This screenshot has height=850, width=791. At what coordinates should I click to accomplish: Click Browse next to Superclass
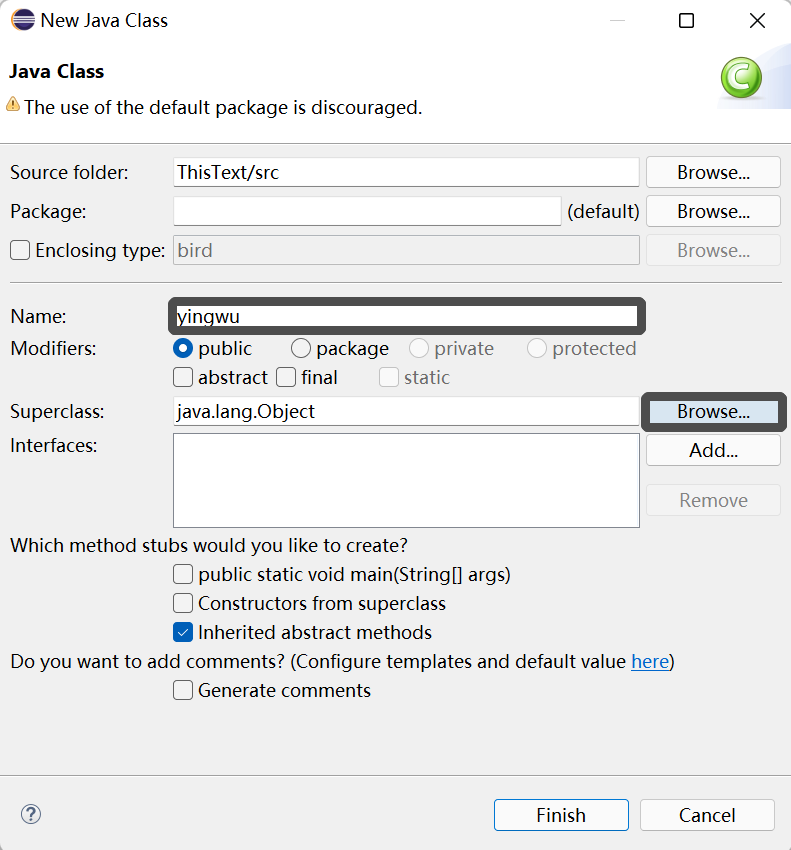(x=713, y=411)
